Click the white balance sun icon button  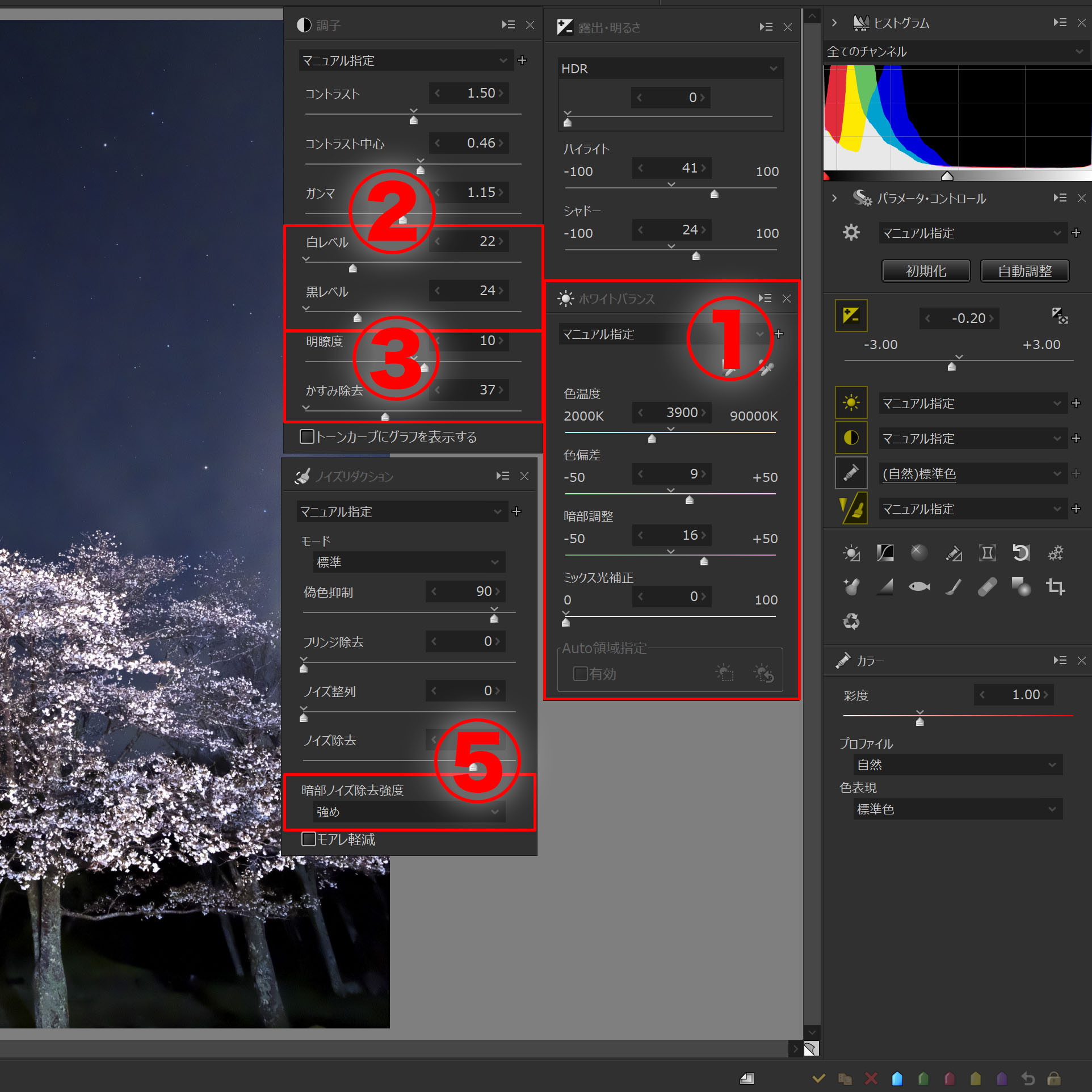coord(851,403)
